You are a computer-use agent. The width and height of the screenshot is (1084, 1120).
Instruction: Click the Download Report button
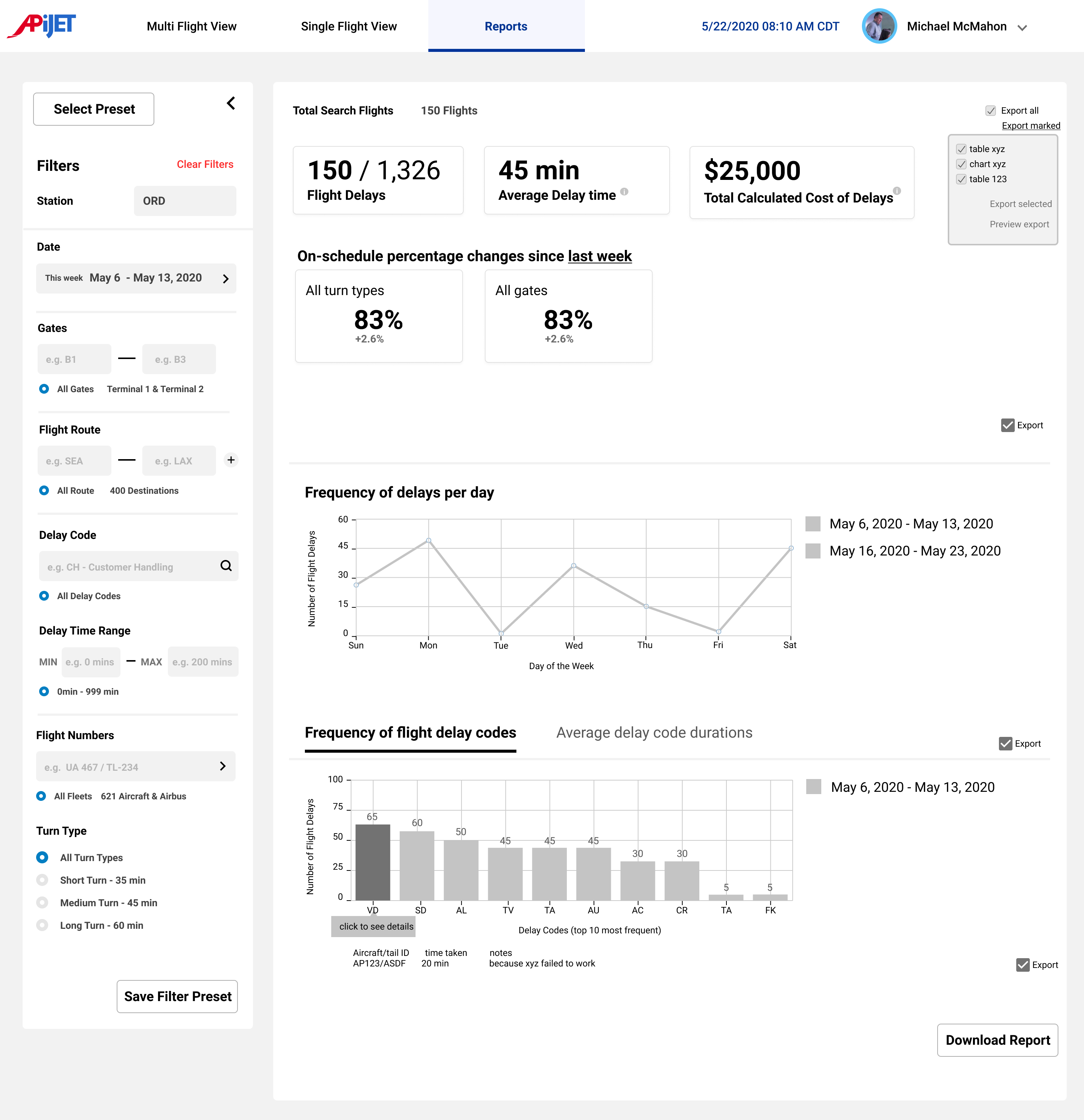[x=997, y=1040]
